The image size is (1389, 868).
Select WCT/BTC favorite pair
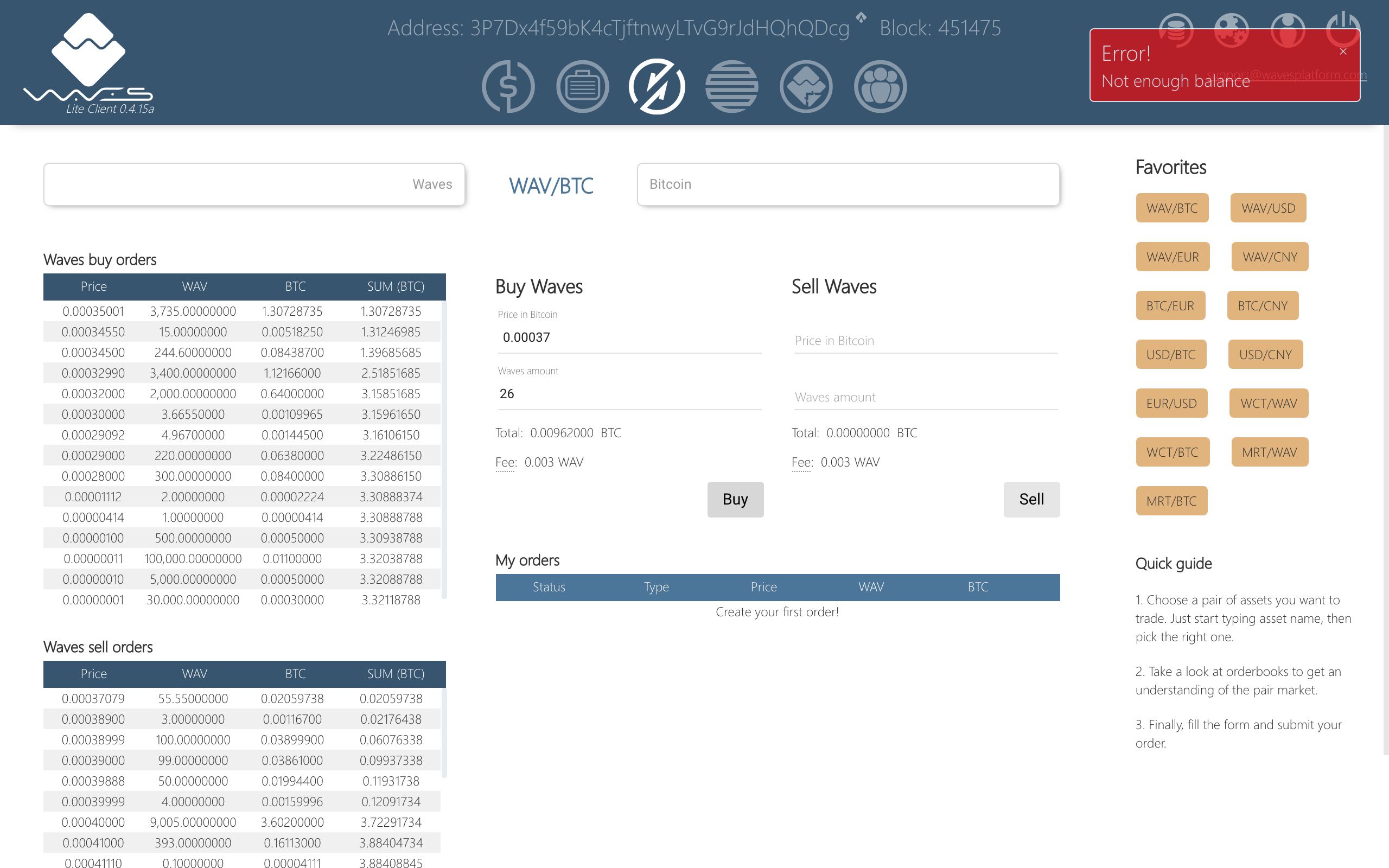tap(1173, 452)
